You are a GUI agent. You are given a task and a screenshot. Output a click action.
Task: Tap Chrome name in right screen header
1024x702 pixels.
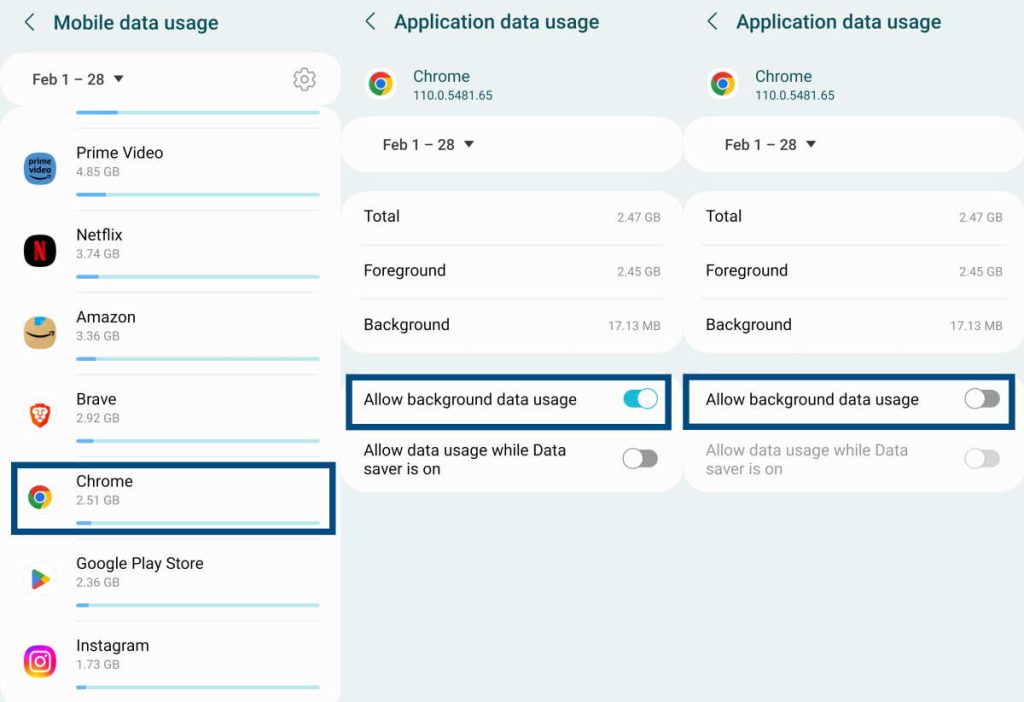(784, 76)
